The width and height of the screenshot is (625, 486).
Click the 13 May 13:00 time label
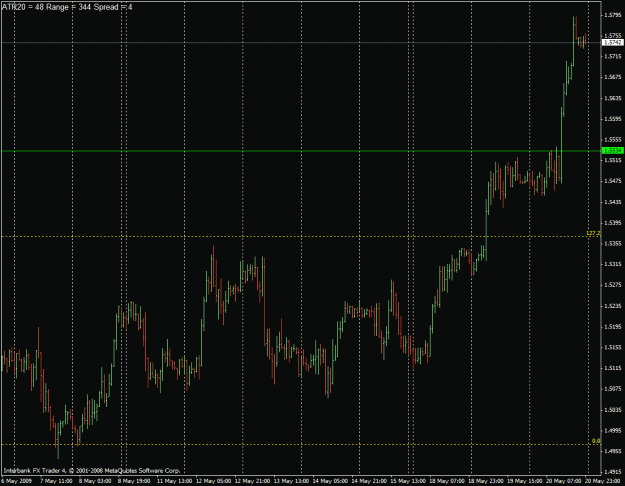(x=291, y=481)
